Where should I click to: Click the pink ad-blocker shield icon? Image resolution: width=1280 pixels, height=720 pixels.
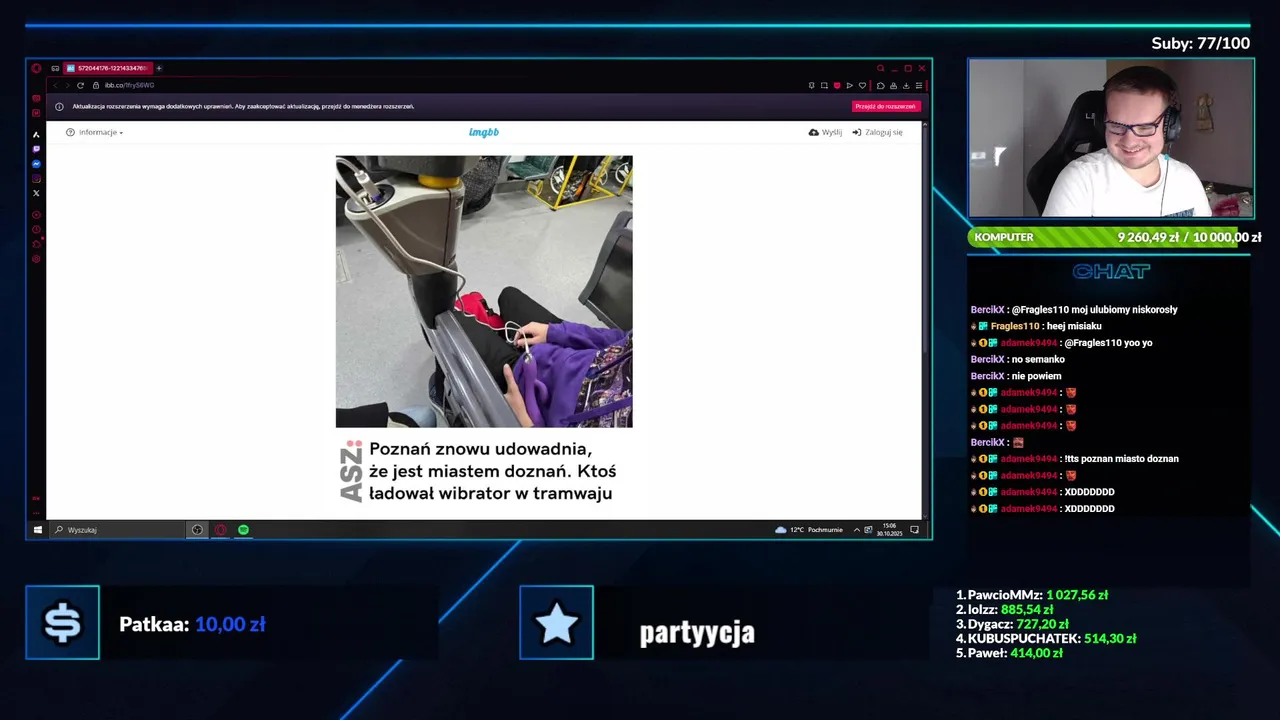[x=837, y=85]
